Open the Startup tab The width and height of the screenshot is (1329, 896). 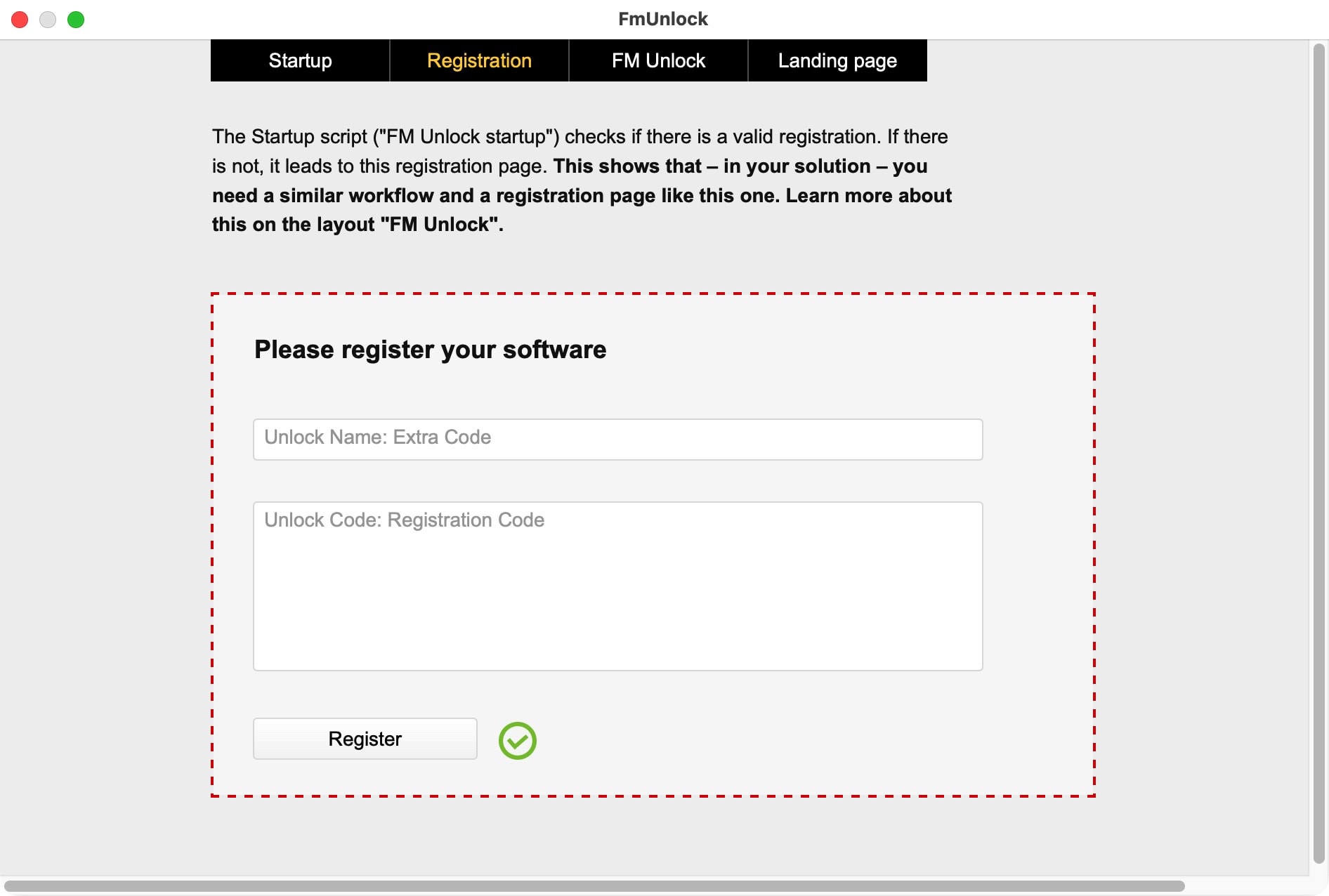click(x=300, y=60)
